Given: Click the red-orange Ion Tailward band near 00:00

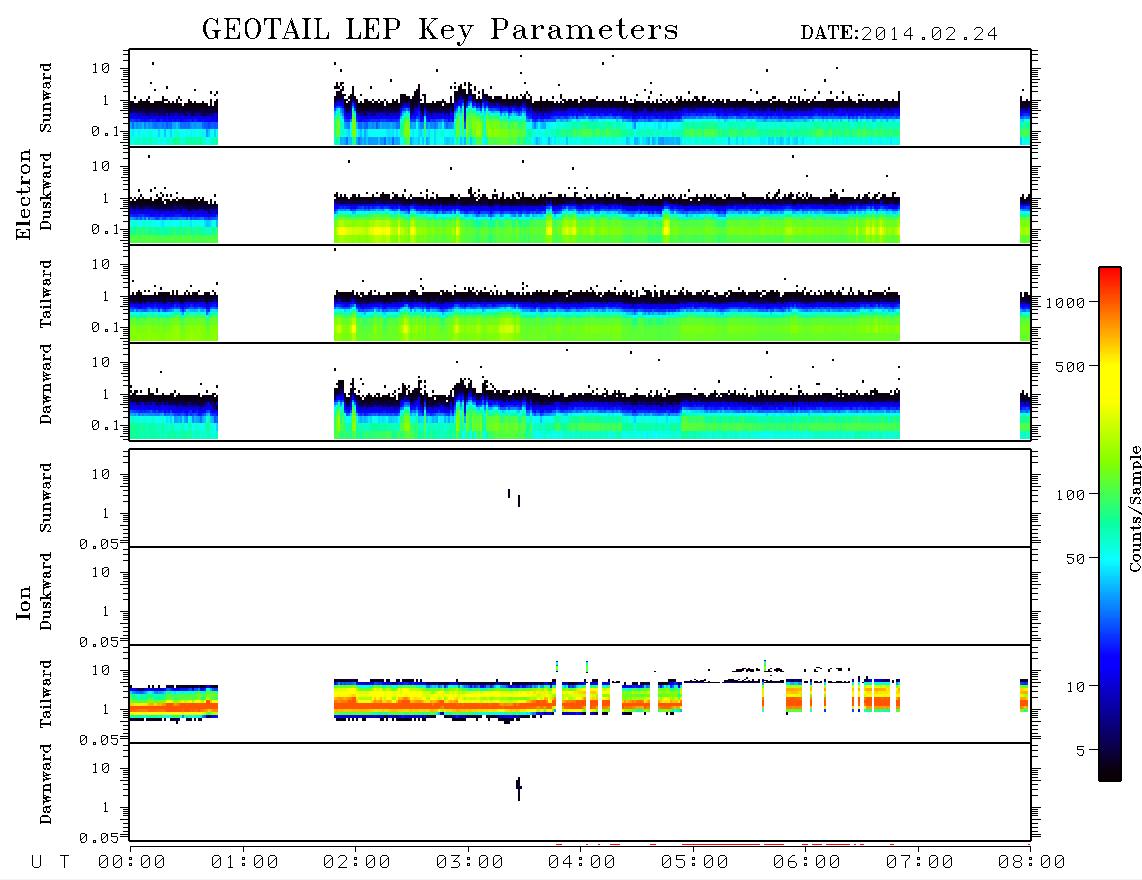Looking at the screenshot, I should coord(174,706).
